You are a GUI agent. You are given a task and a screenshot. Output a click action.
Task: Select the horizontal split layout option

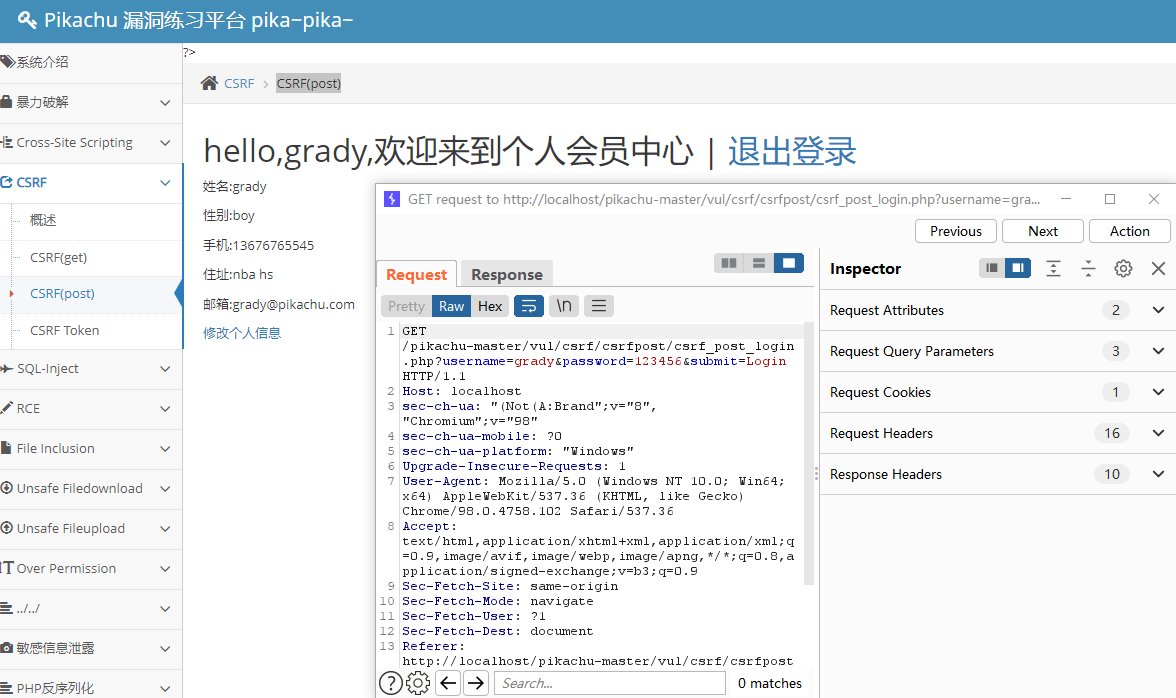click(x=758, y=263)
